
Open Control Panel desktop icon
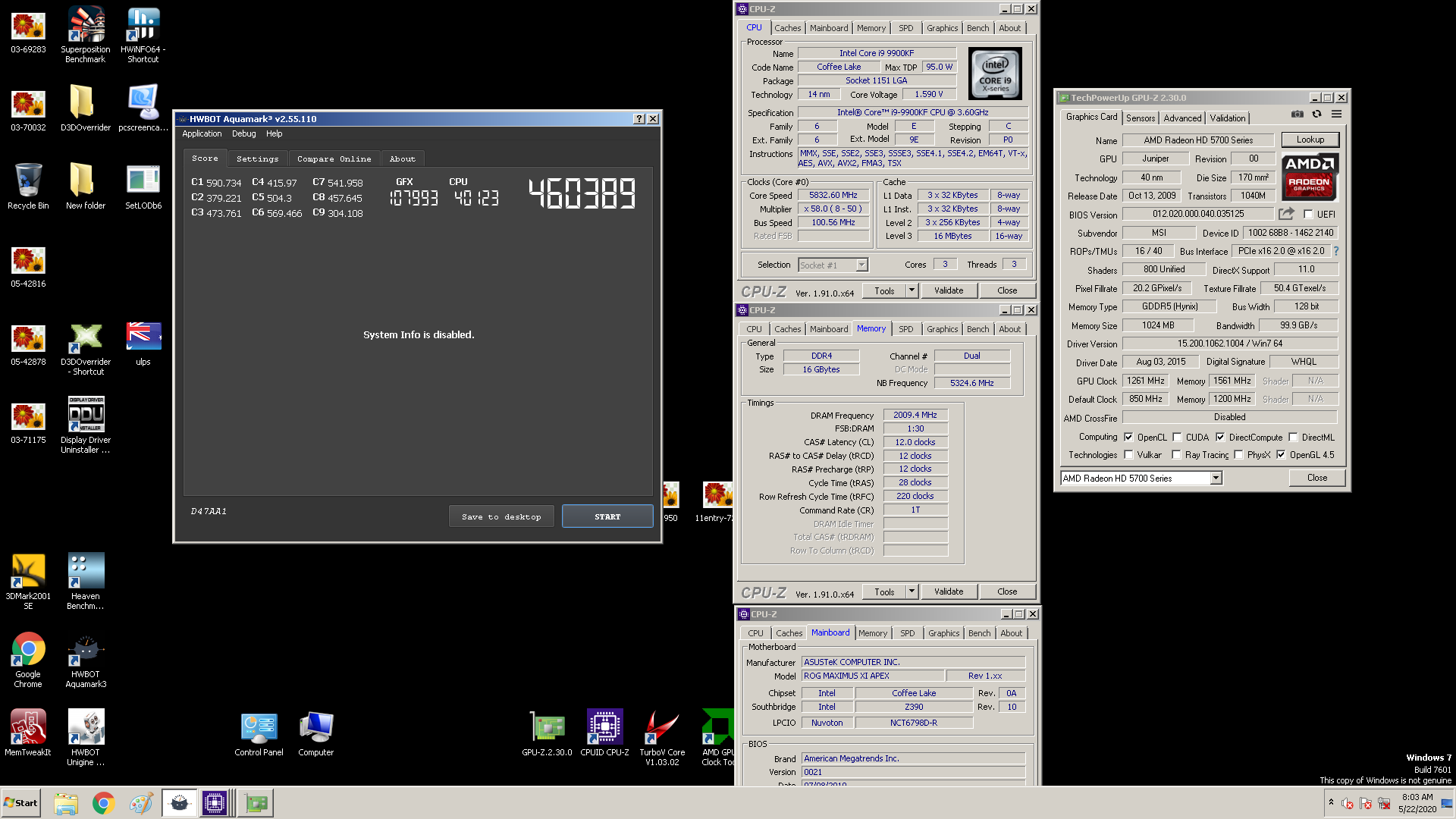(x=259, y=733)
